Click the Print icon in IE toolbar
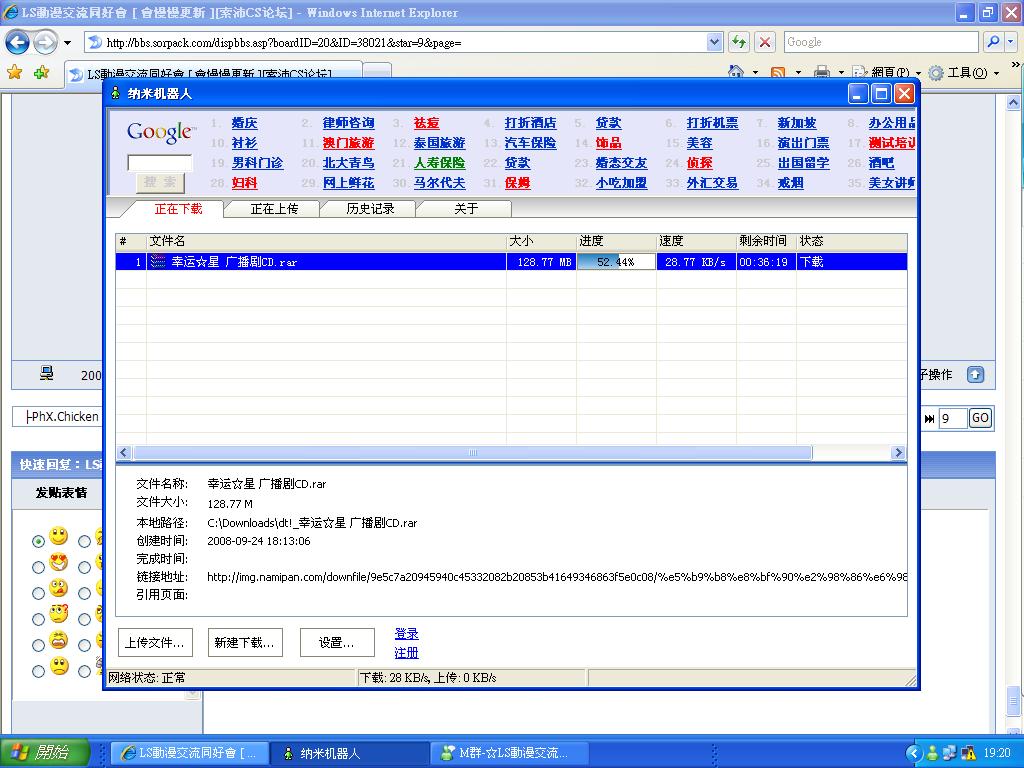This screenshot has width=1024, height=768. (x=821, y=72)
